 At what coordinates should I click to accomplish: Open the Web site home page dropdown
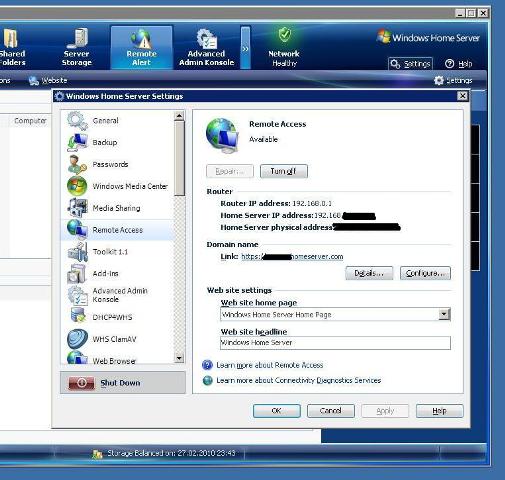[444, 314]
